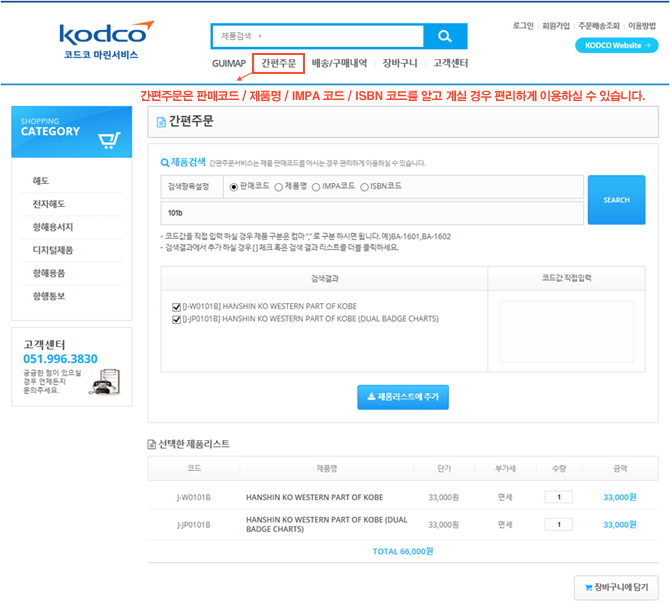Image resolution: width=670 pixels, height=603 pixels.
Task: Click the 제품리스트에 추가 button
Action: coord(403,397)
